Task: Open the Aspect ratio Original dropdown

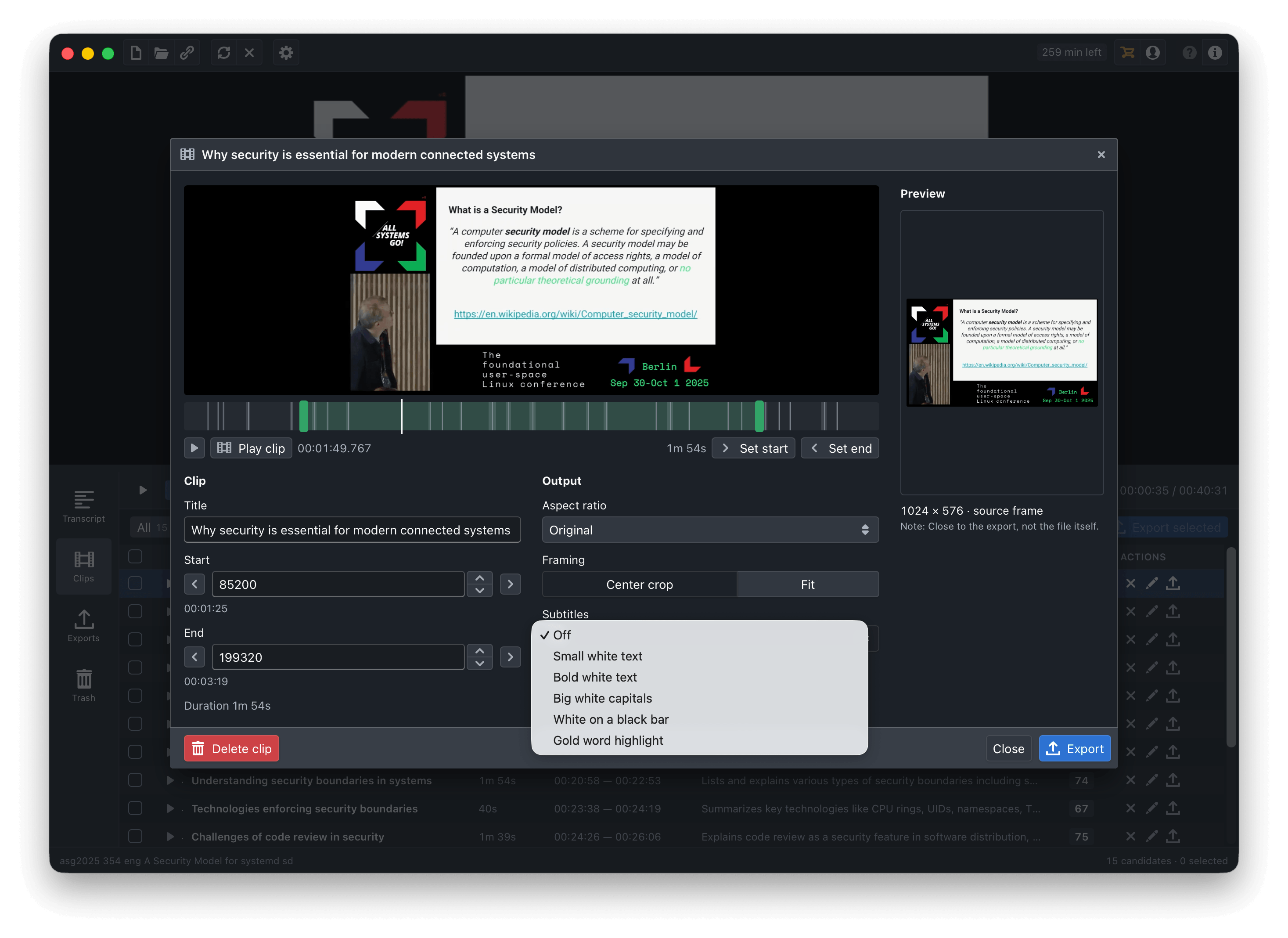Action: point(710,530)
